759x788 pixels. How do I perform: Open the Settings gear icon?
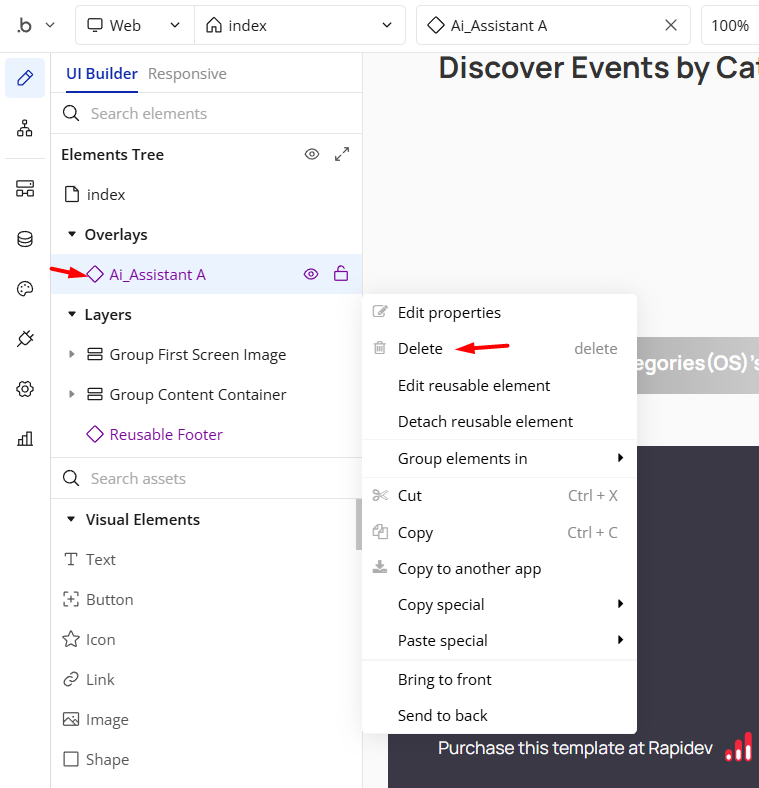pyautogui.click(x=25, y=389)
